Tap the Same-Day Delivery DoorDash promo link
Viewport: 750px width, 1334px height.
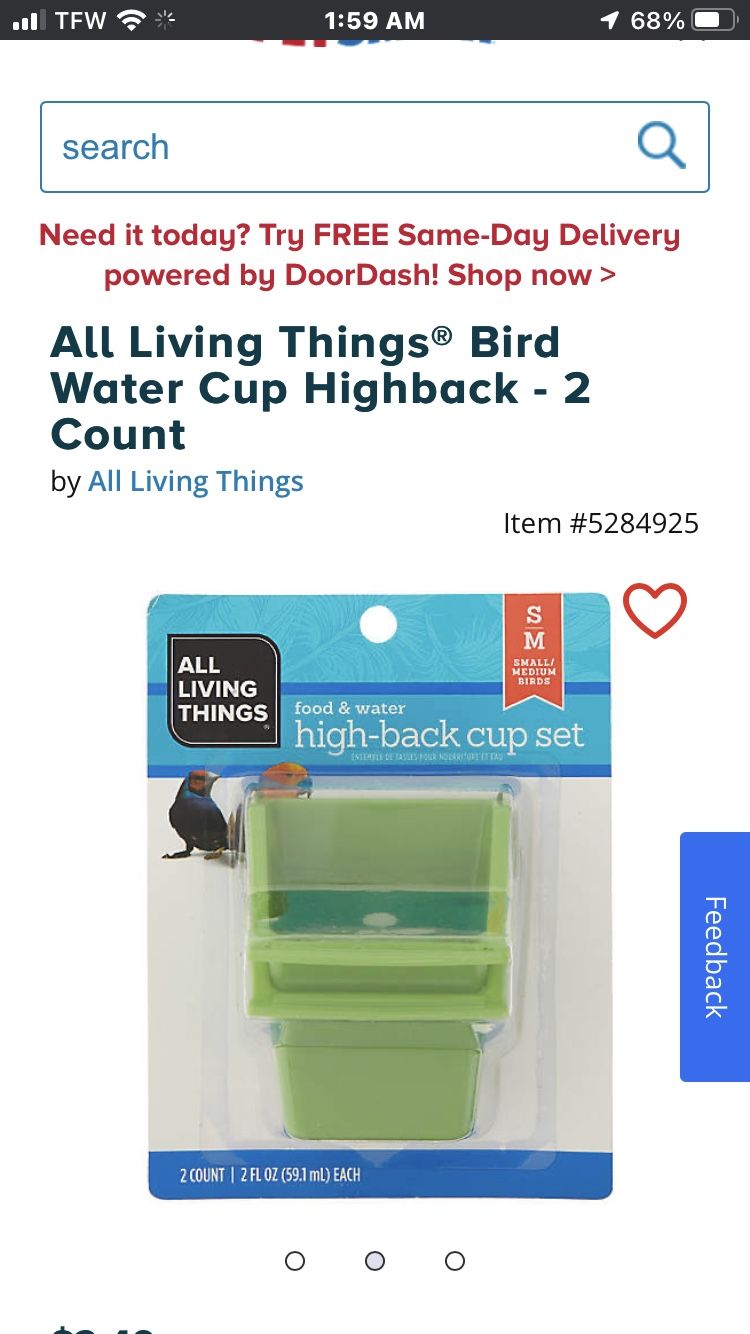point(360,255)
